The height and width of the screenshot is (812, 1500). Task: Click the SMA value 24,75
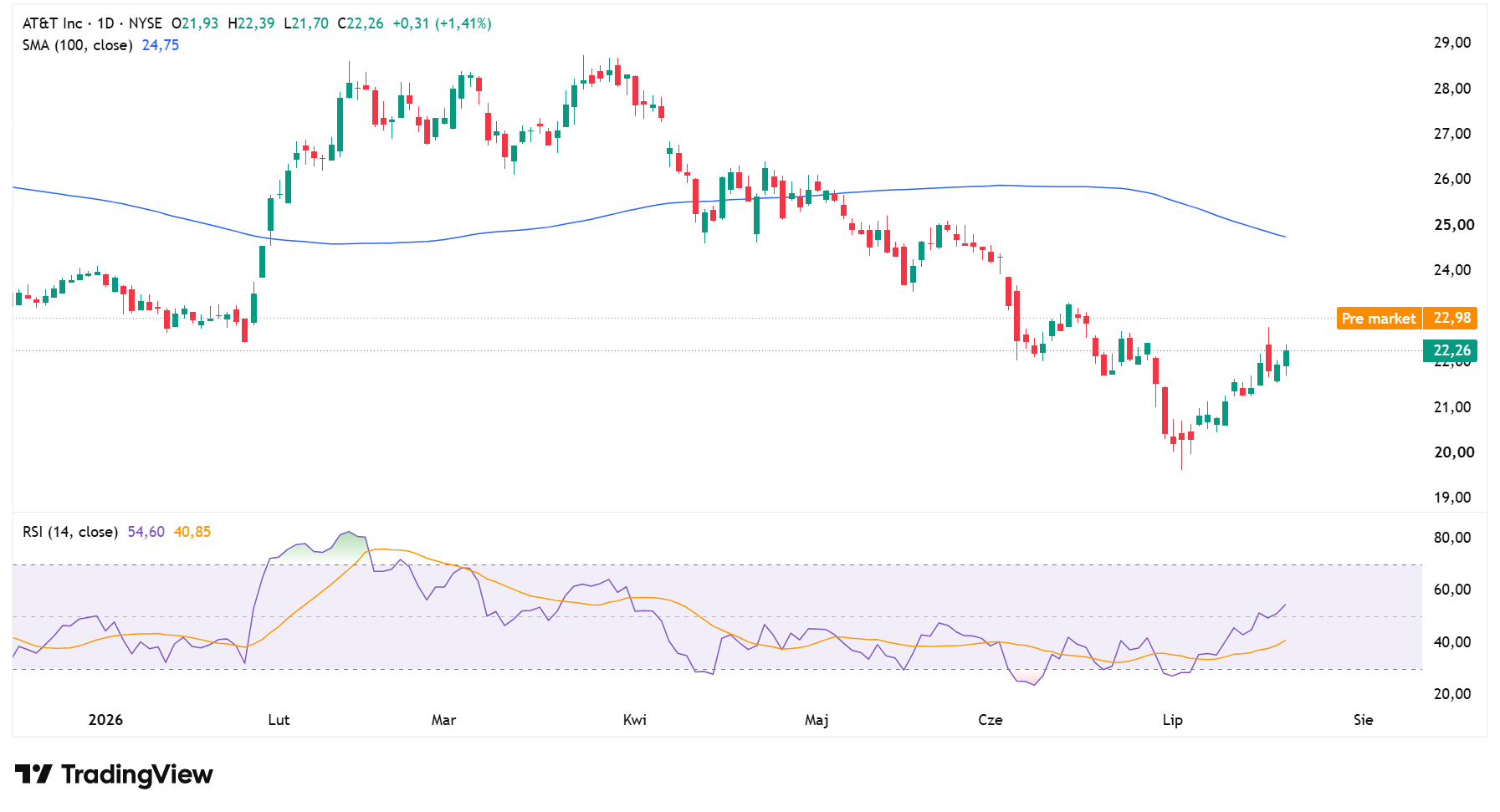click(161, 45)
